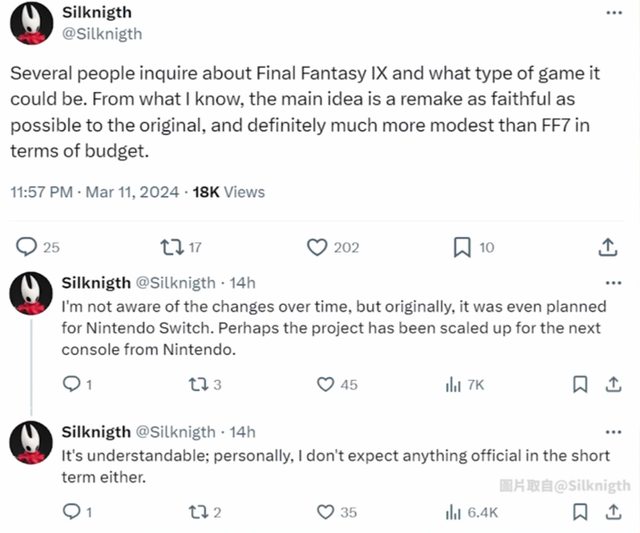Share the main tweet via upload icon
Image resolution: width=640 pixels, height=533 pixels.
(607, 246)
